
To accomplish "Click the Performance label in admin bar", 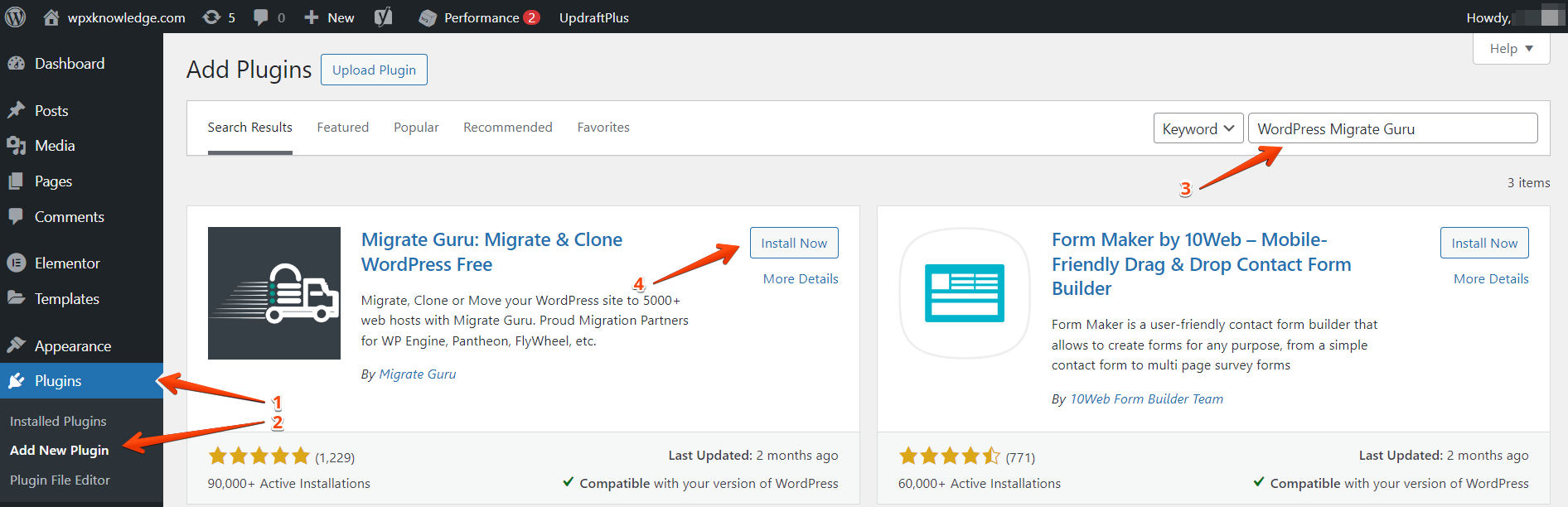I will click(x=482, y=17).
